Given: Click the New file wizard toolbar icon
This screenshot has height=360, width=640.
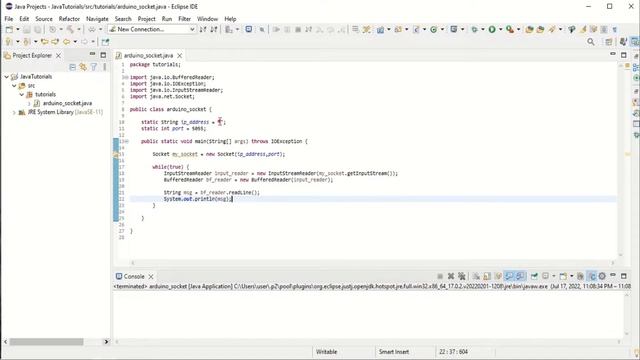Looking at the screenshot, I should tap(9, 29).
